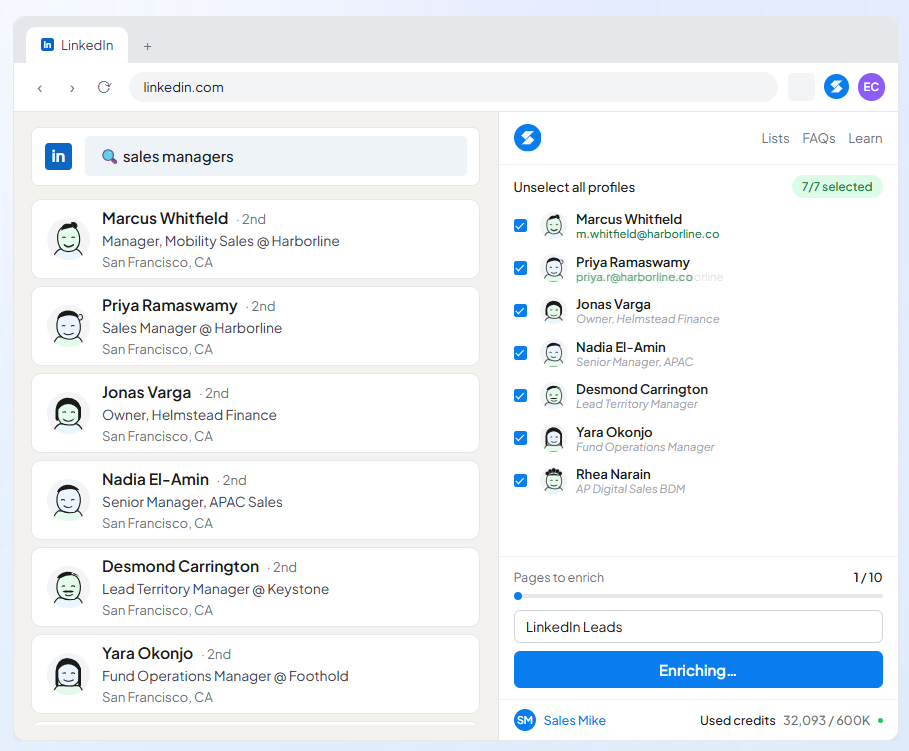Uncheck Desmond Carrington in the profile list
The width and height of the screenshot is (909, 751).
pos(521,396)
